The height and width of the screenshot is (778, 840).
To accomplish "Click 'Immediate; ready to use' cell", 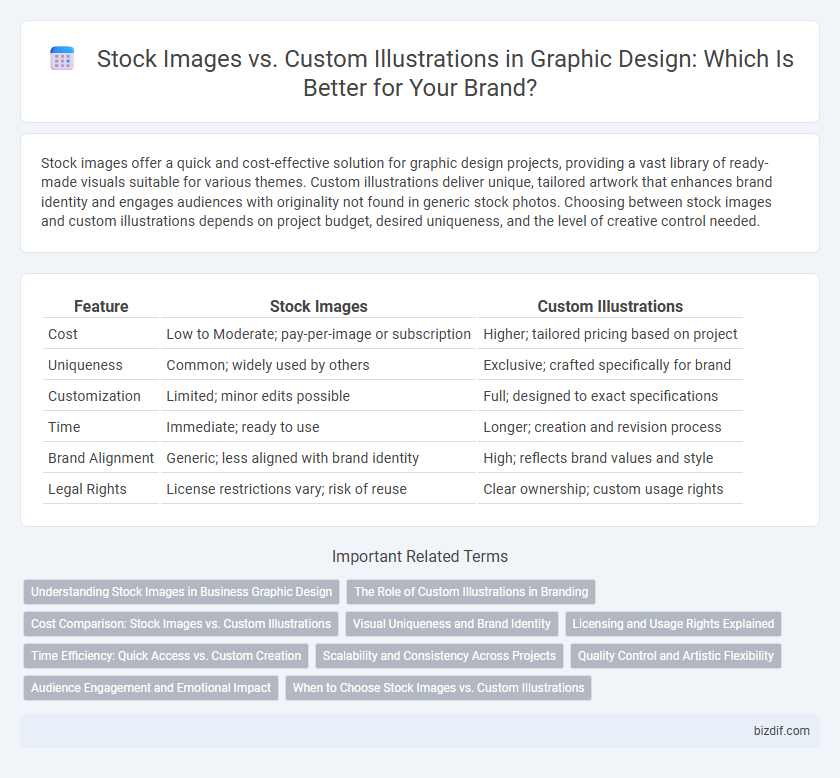I will point(319,427).
